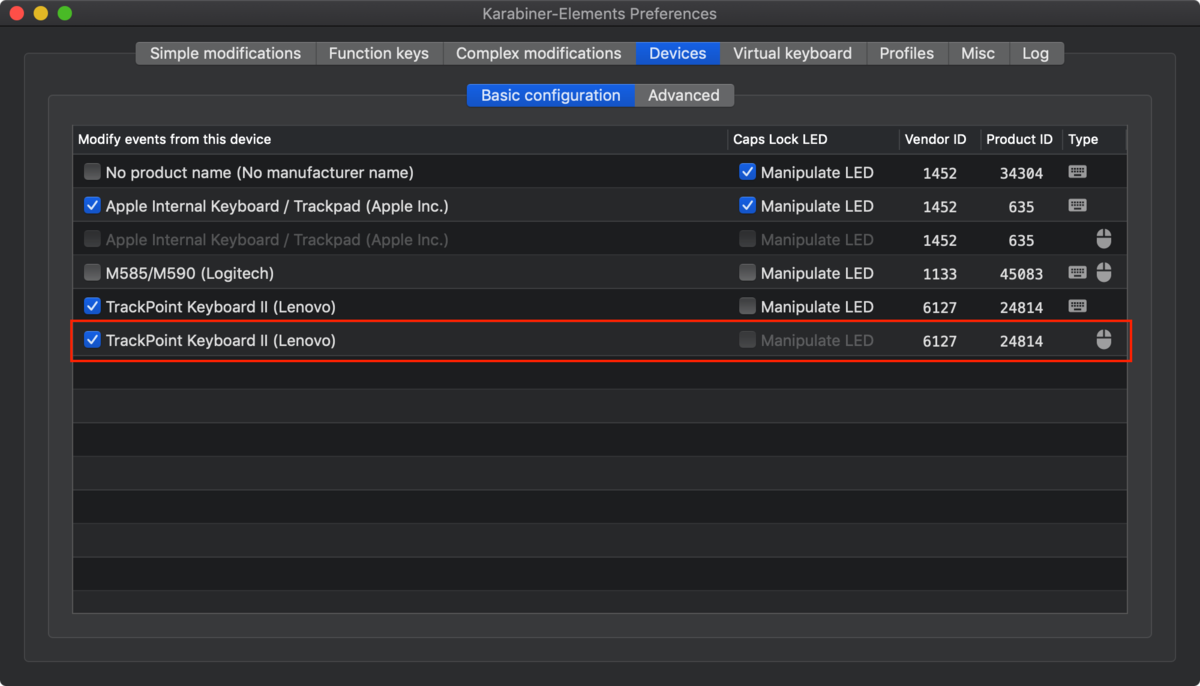This screenshot has width=1200, height=686.
Task: Open the Misc tab
Action: point(978,53)
